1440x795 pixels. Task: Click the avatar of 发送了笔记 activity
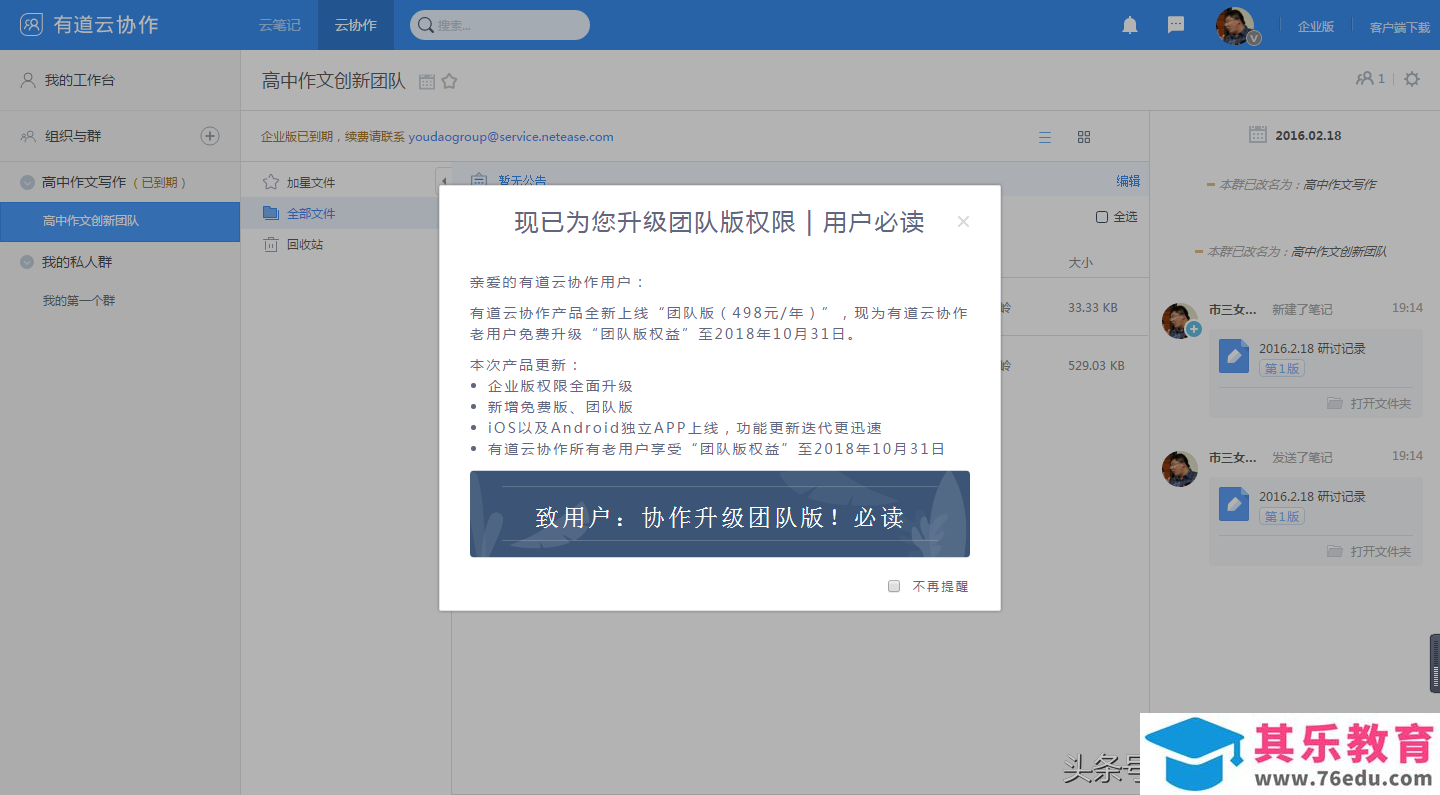click(1180, 469)
